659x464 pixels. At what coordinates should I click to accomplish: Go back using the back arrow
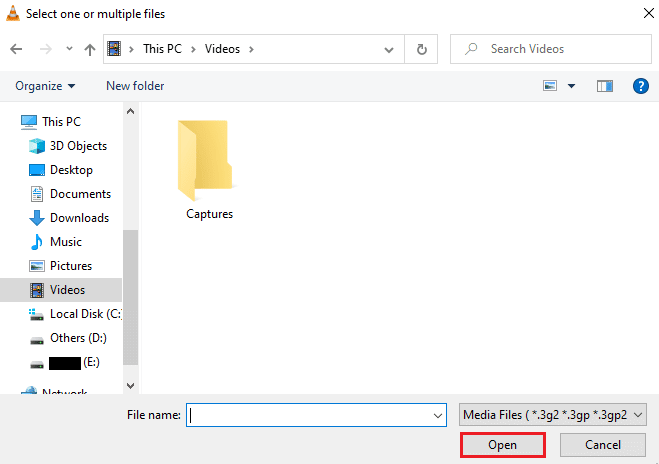(x=16, y=49)
